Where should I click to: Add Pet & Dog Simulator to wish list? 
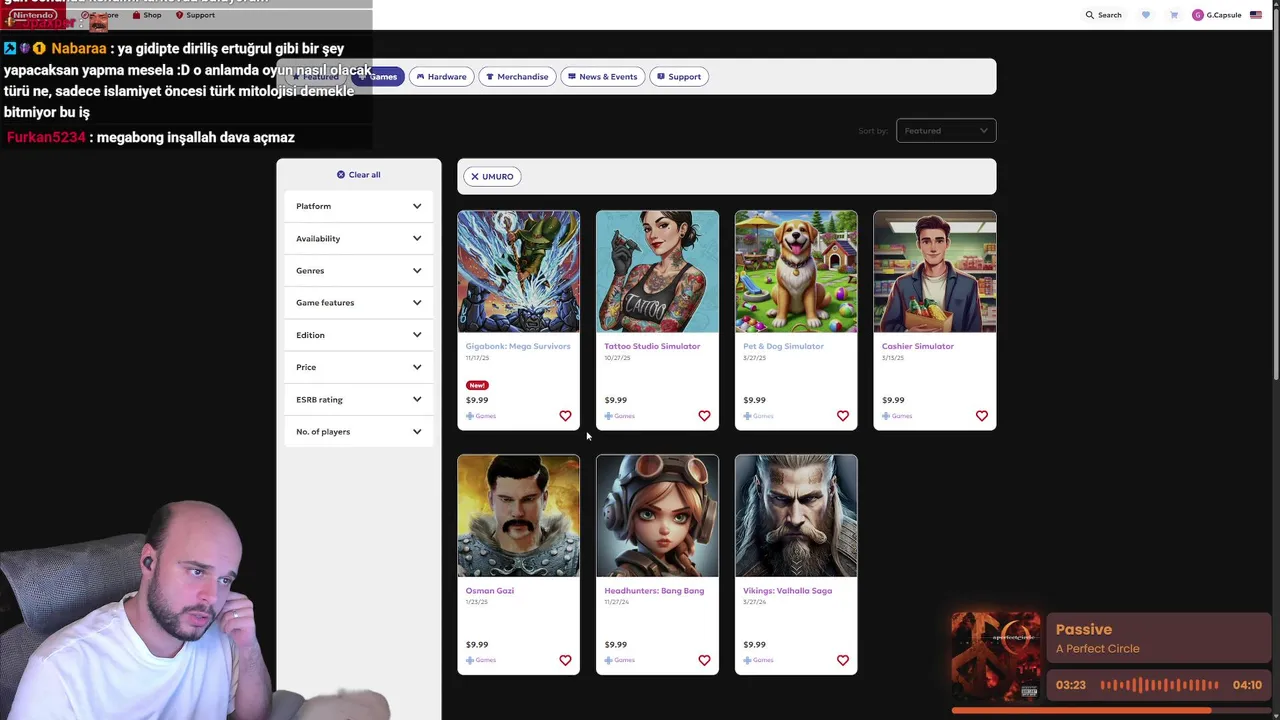click(x=843, y=416)
